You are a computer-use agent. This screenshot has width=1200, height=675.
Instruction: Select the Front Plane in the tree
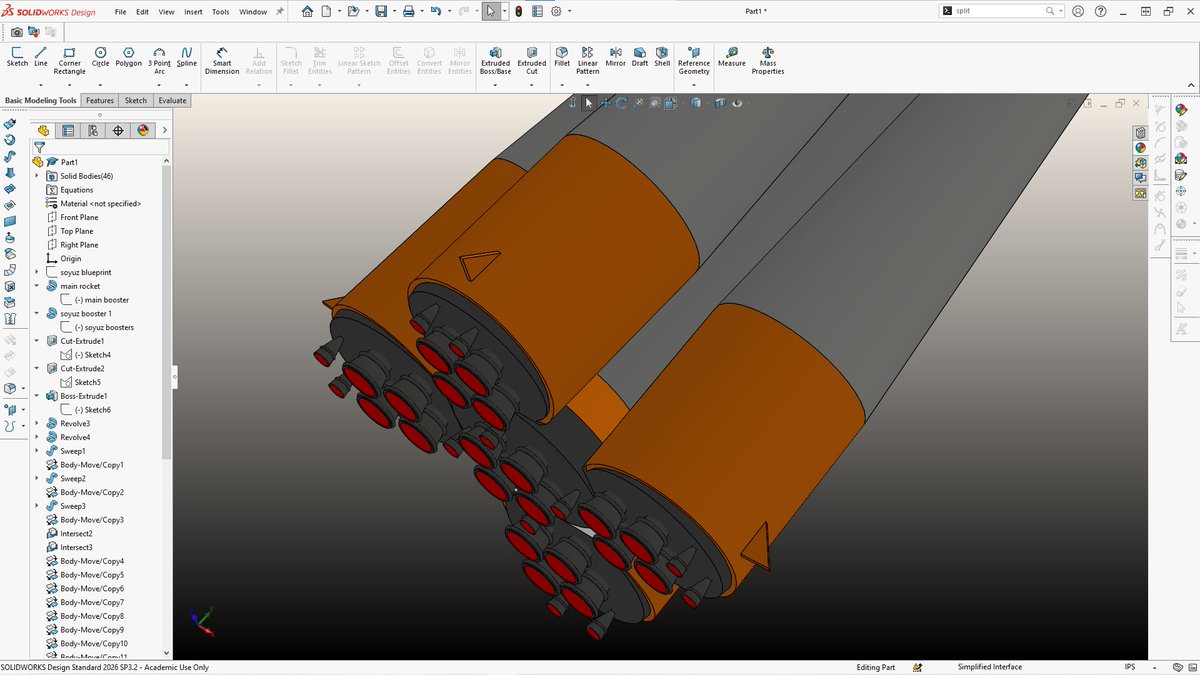[x=79, y=217]
